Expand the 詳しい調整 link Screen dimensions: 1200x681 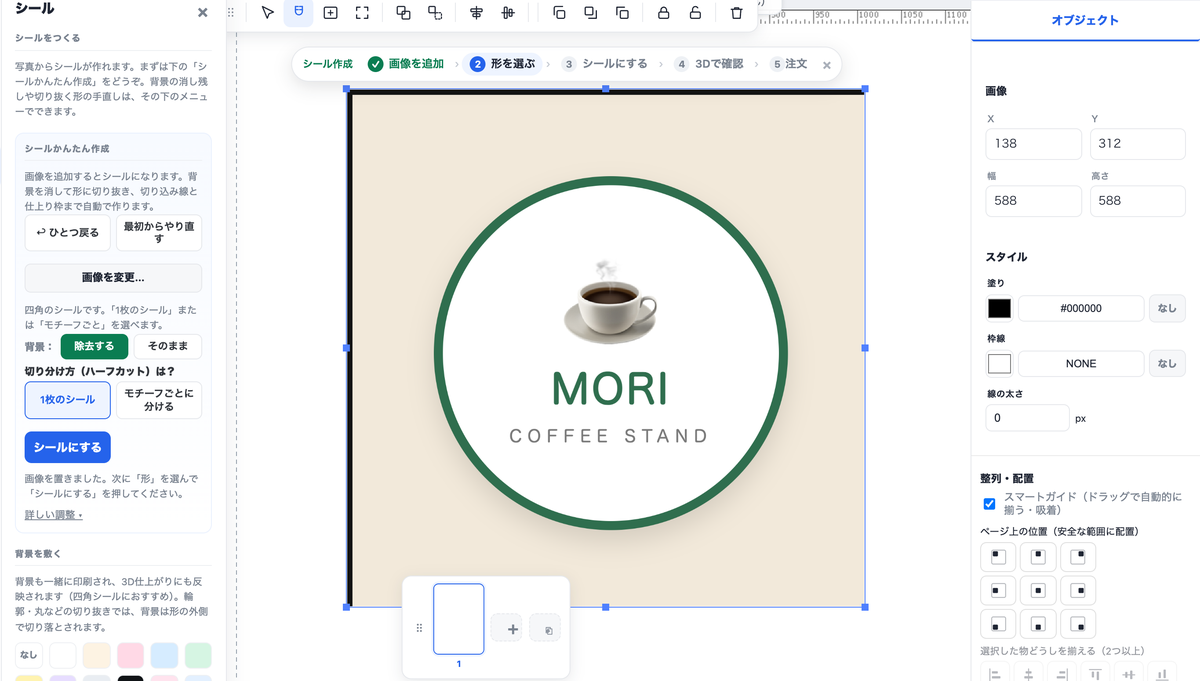54,515
